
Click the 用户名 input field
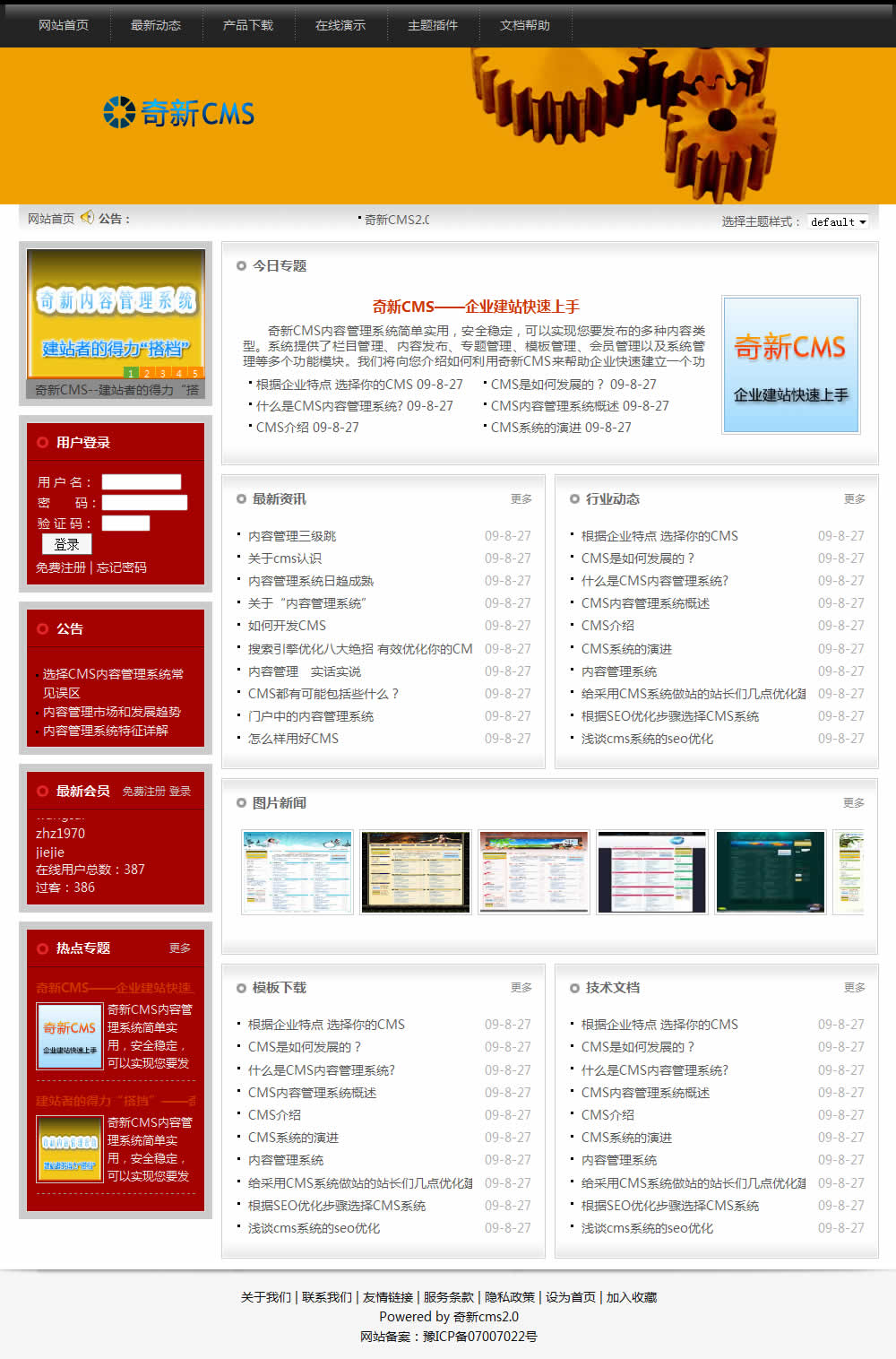tap(141, 481)
